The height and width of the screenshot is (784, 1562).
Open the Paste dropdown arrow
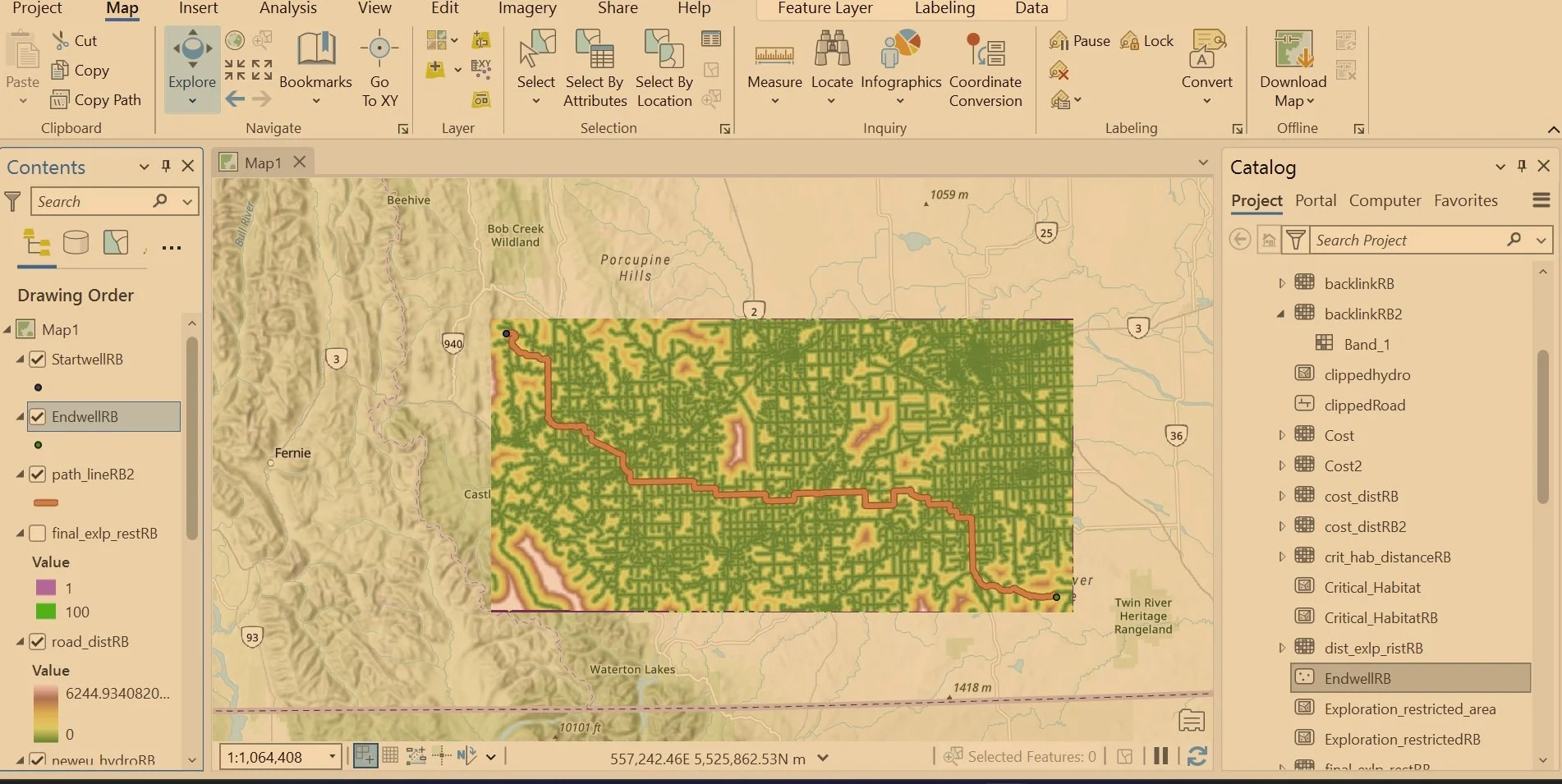point(23,101)
